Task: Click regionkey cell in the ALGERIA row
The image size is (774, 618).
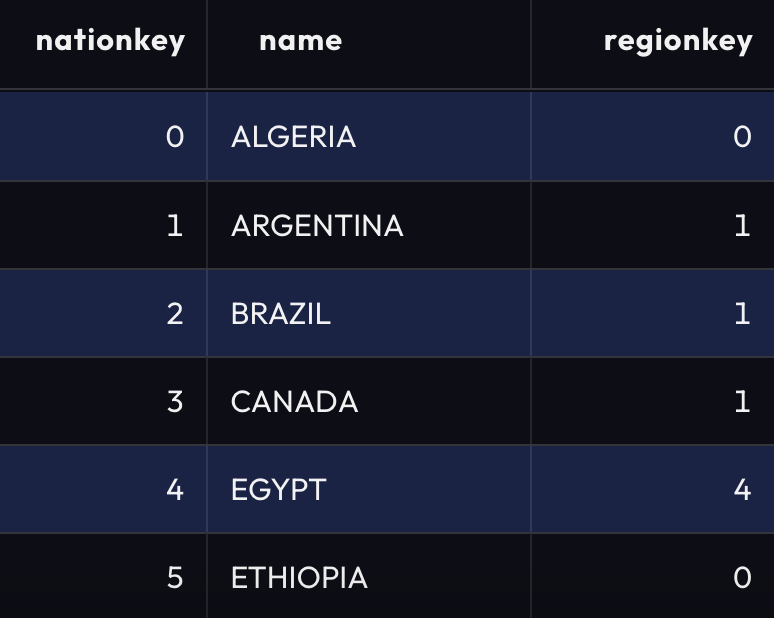Action: (x=741, y=136)
